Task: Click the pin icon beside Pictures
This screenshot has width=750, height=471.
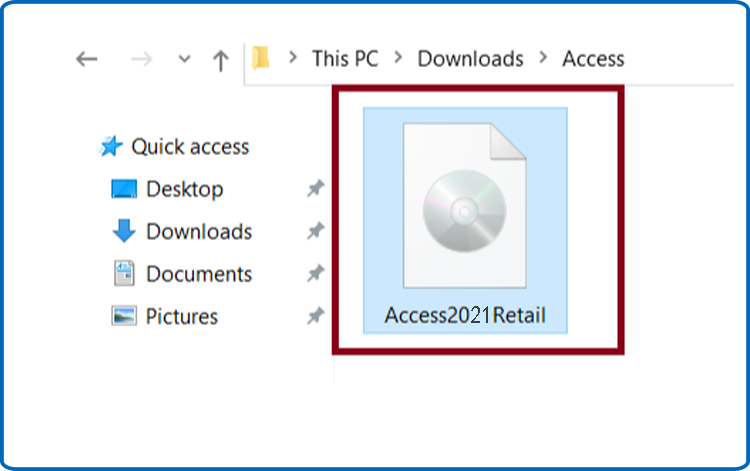Action: click(316, 316)
